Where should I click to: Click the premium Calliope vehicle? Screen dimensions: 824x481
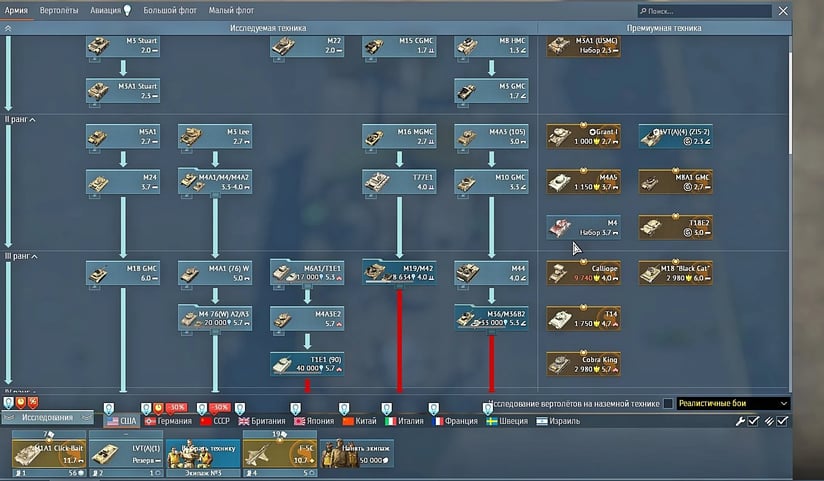584,273
